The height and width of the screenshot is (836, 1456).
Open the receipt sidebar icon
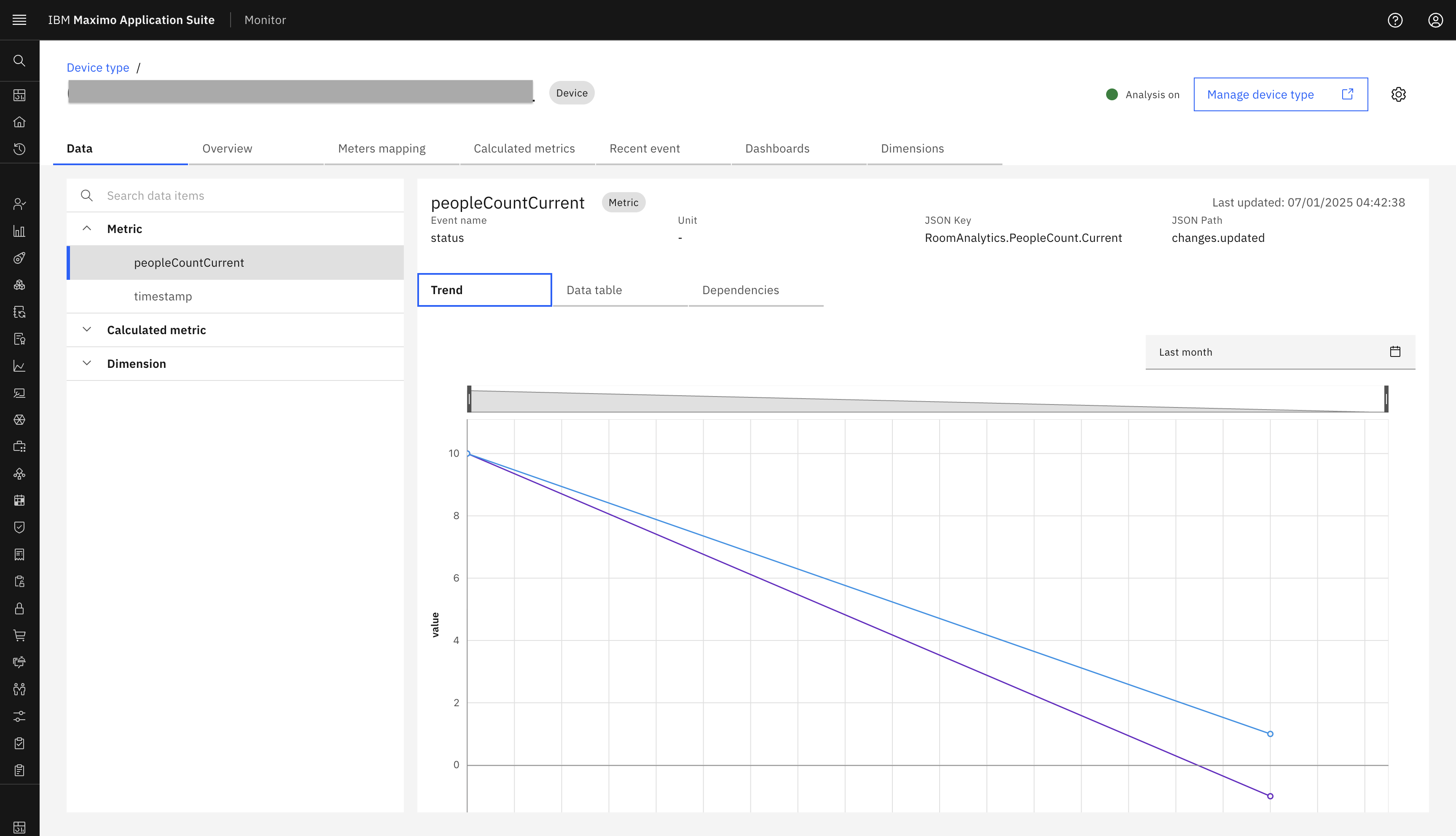(19, 554)
